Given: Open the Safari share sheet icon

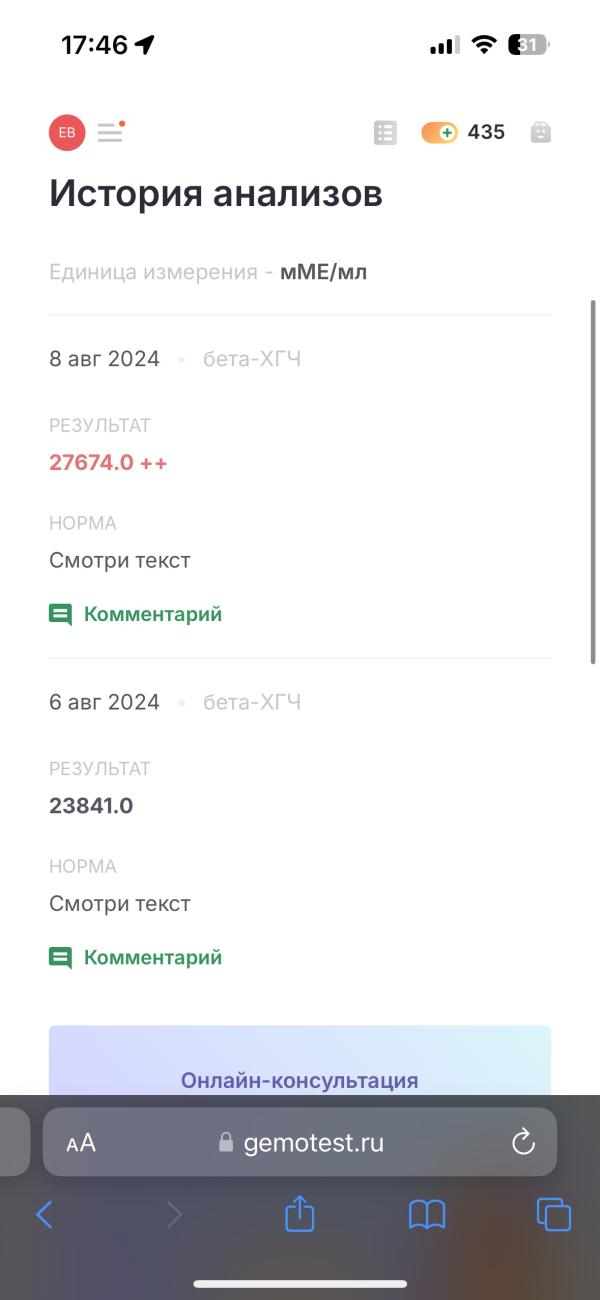Looking at the screenshot, I should (x=300, y=1213).
